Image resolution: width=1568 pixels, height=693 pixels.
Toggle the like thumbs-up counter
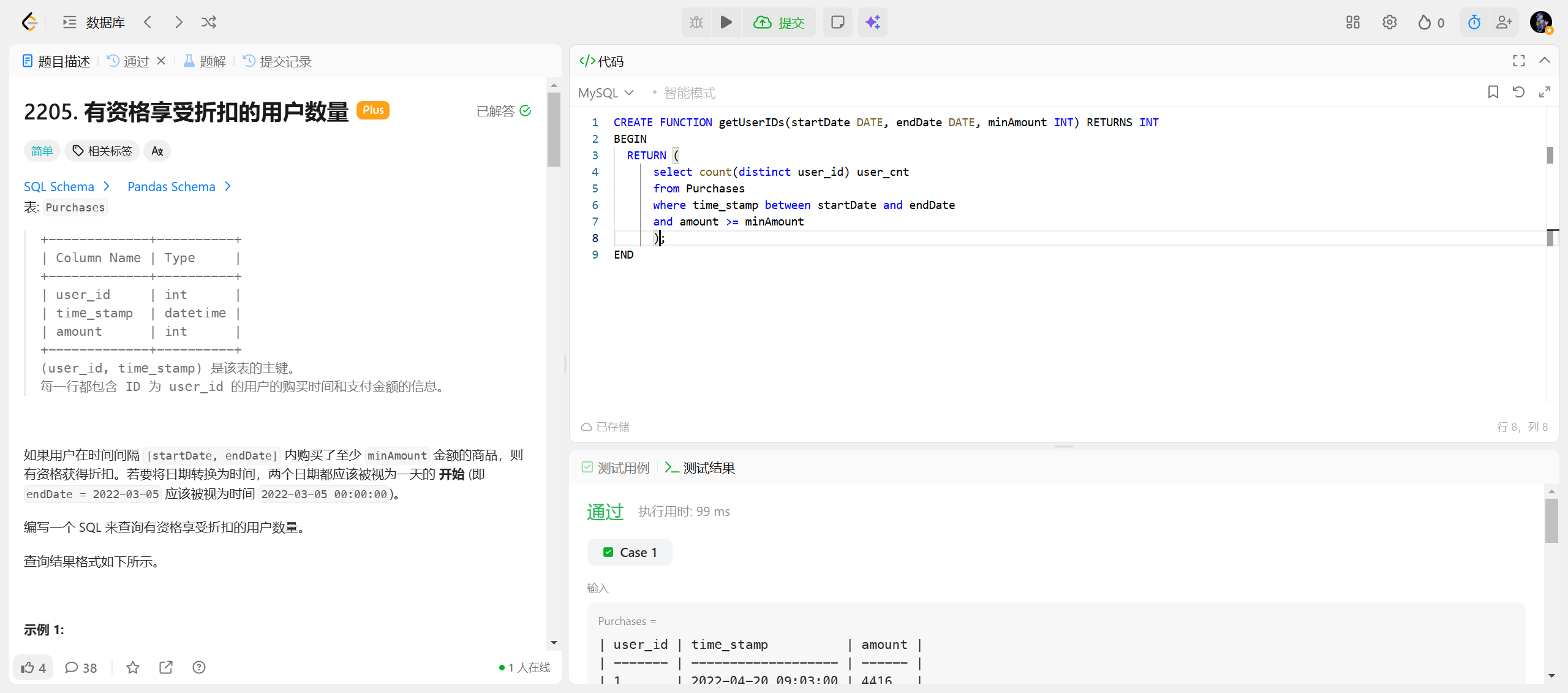tap(33, 667)
